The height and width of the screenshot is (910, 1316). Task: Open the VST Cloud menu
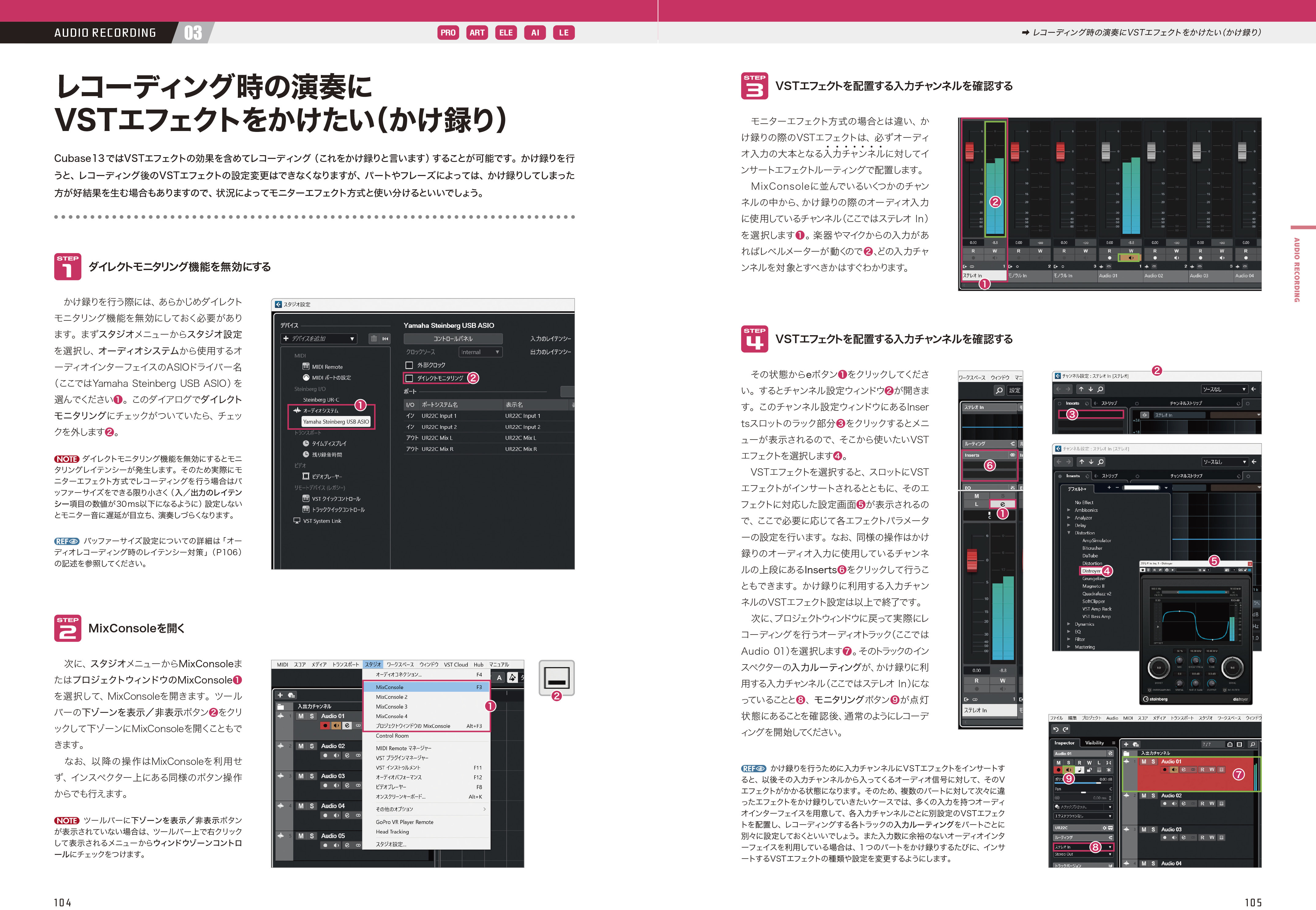pos(456,664)
